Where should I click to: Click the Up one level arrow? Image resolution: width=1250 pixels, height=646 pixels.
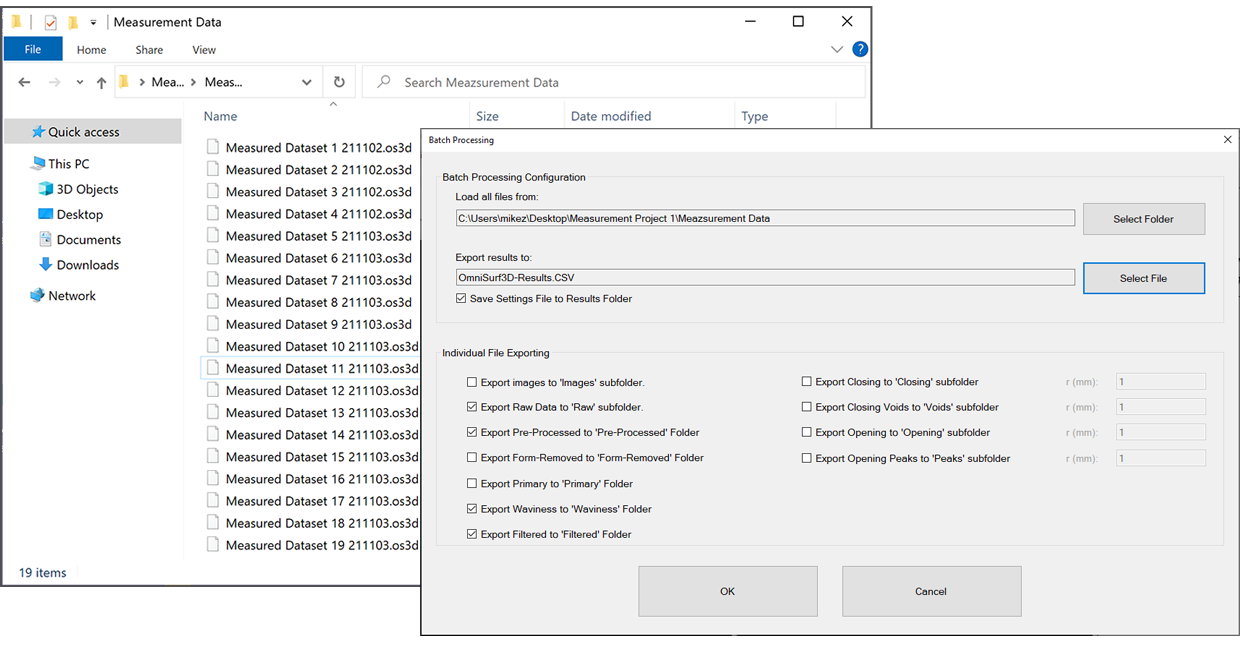(x=101, y=83)
